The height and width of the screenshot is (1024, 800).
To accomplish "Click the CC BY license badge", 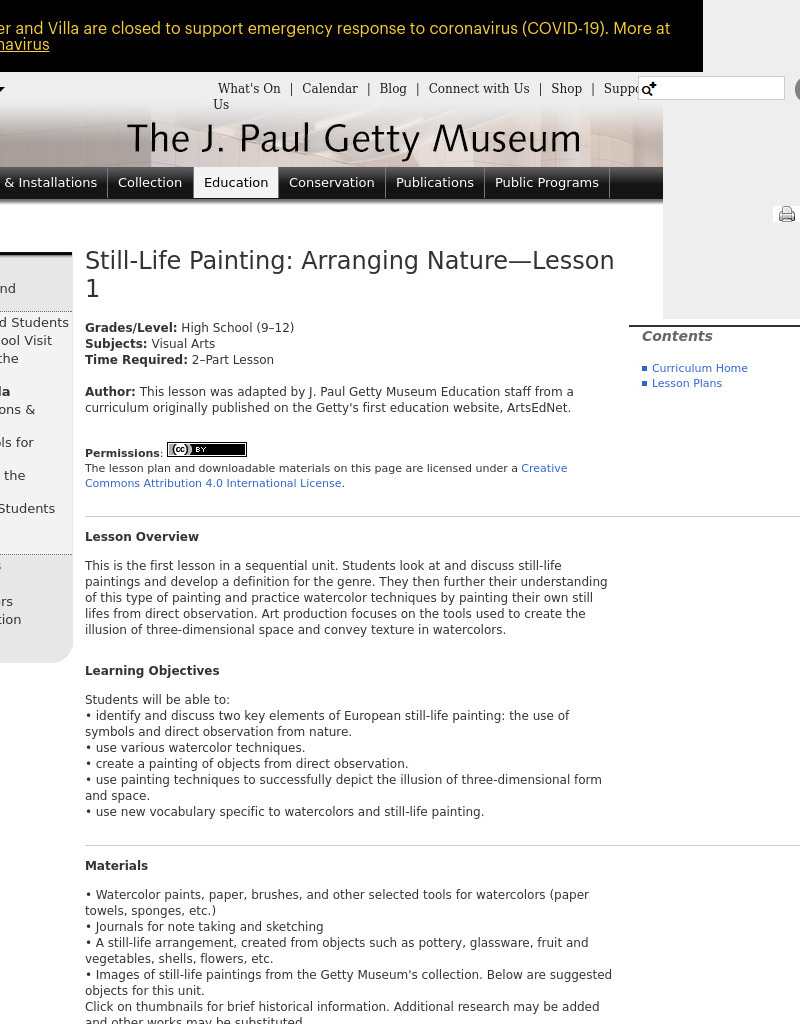I will 206,449.
